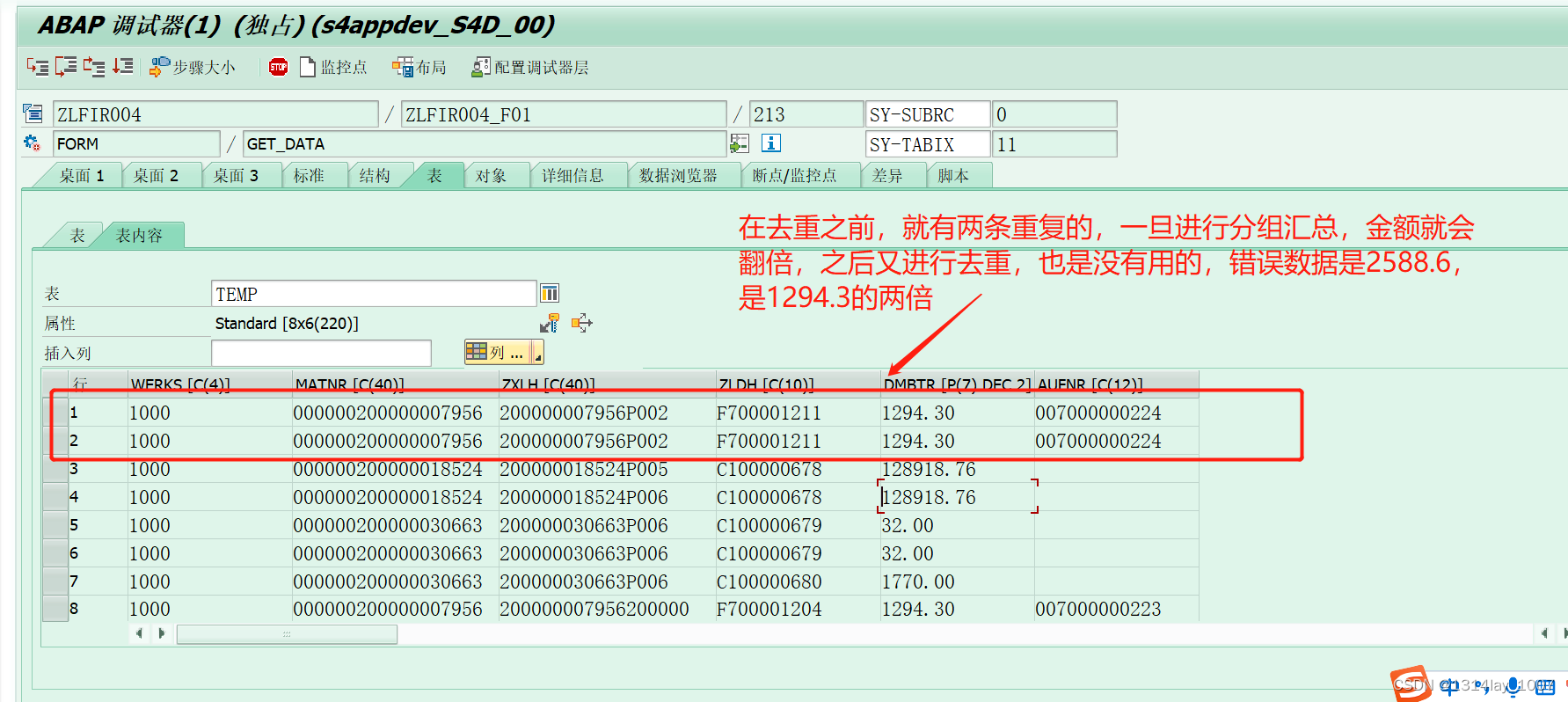Create a watchpoint with 监控点

point(333,67)
